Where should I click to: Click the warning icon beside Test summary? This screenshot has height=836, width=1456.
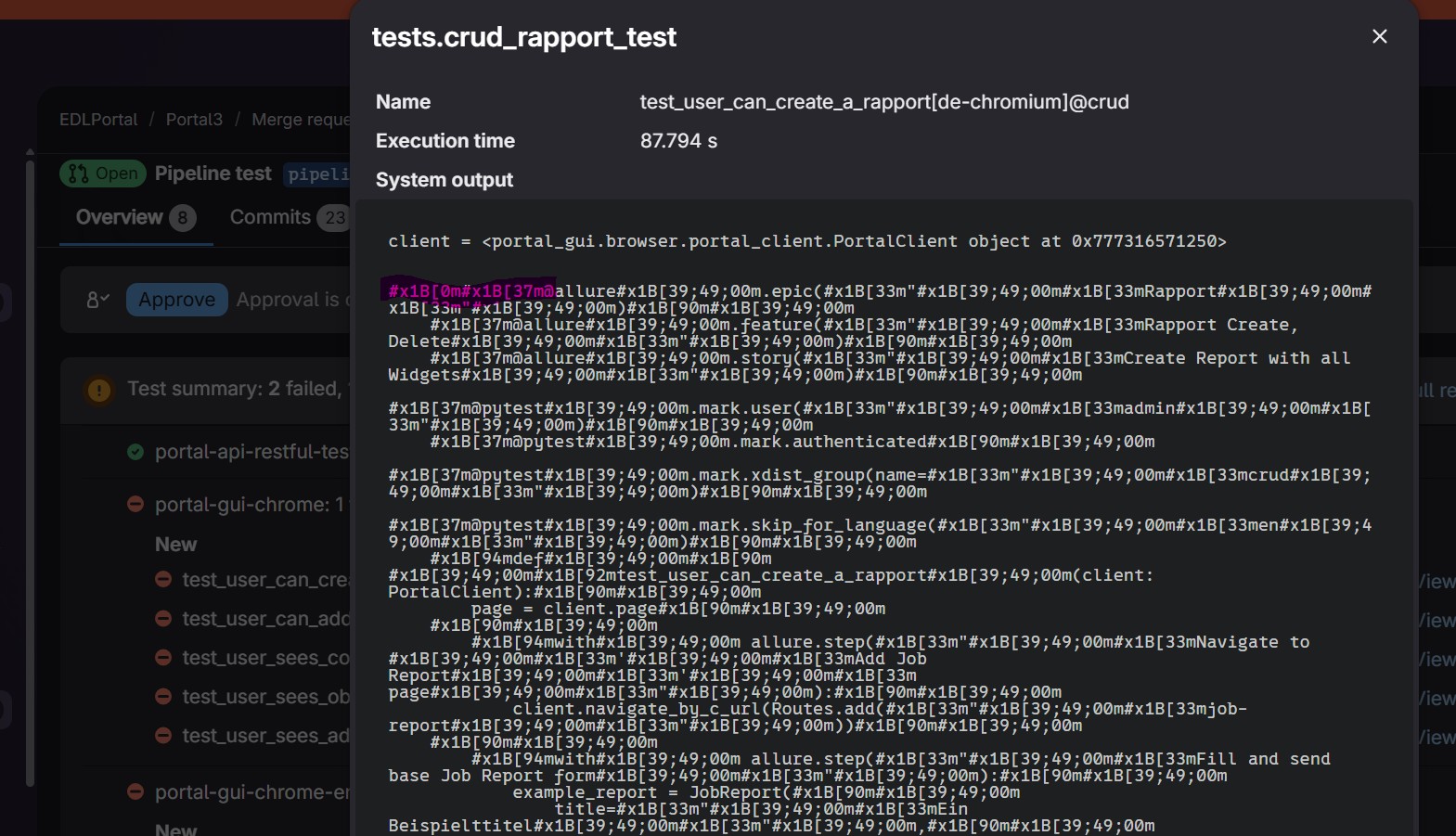pyautogui.click(x=99, y=390)
